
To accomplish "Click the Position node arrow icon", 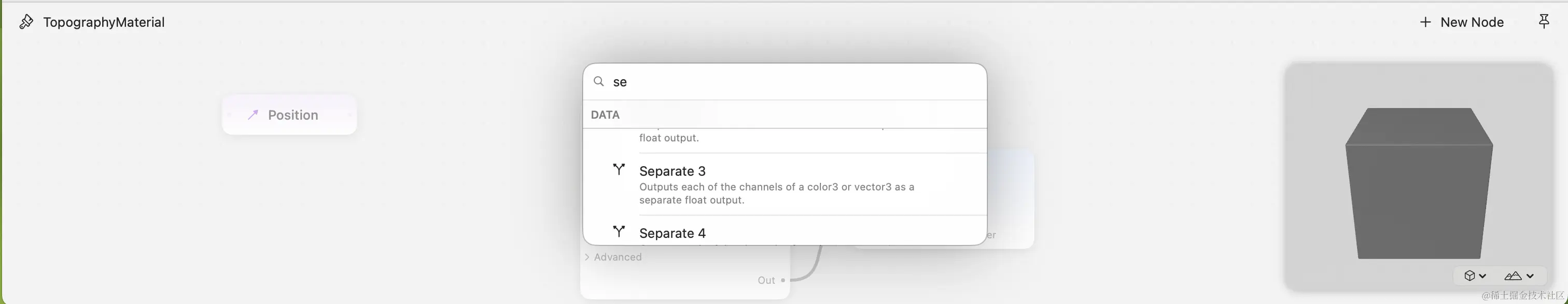I will (x=253, y=115).
